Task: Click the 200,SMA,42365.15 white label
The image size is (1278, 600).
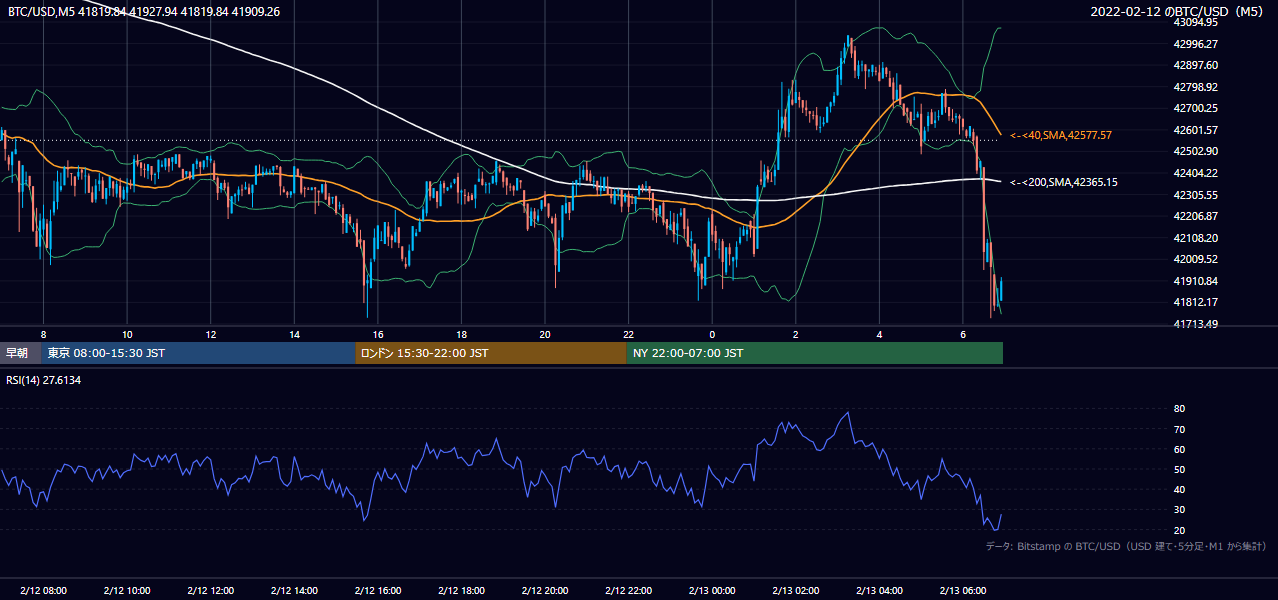Action: (x=1064, y=182)
